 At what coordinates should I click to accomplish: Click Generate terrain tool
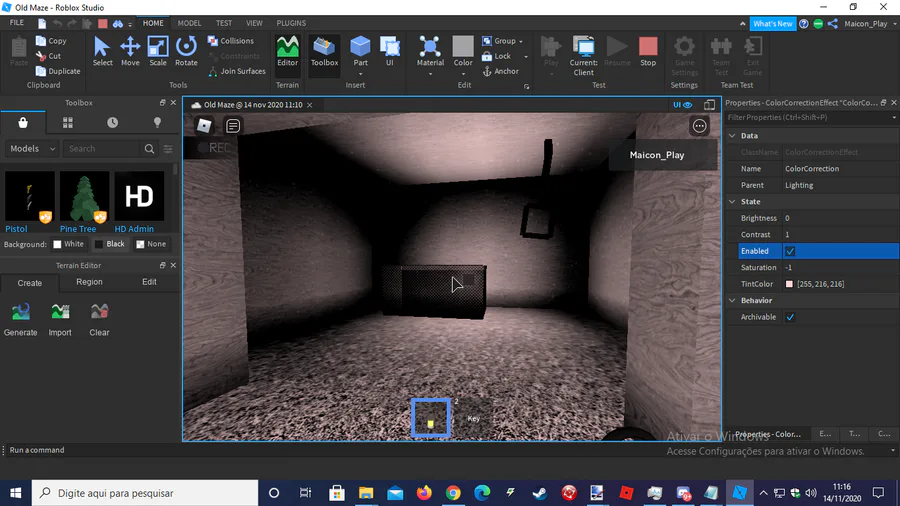coord(21,320)
